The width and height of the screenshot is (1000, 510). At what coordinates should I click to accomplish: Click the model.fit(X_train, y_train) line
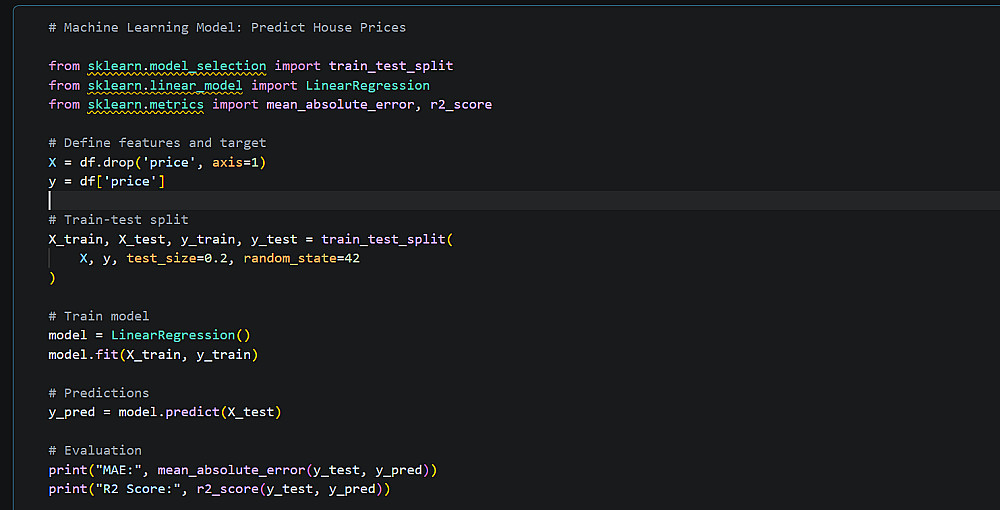click(x=153, y=354)
